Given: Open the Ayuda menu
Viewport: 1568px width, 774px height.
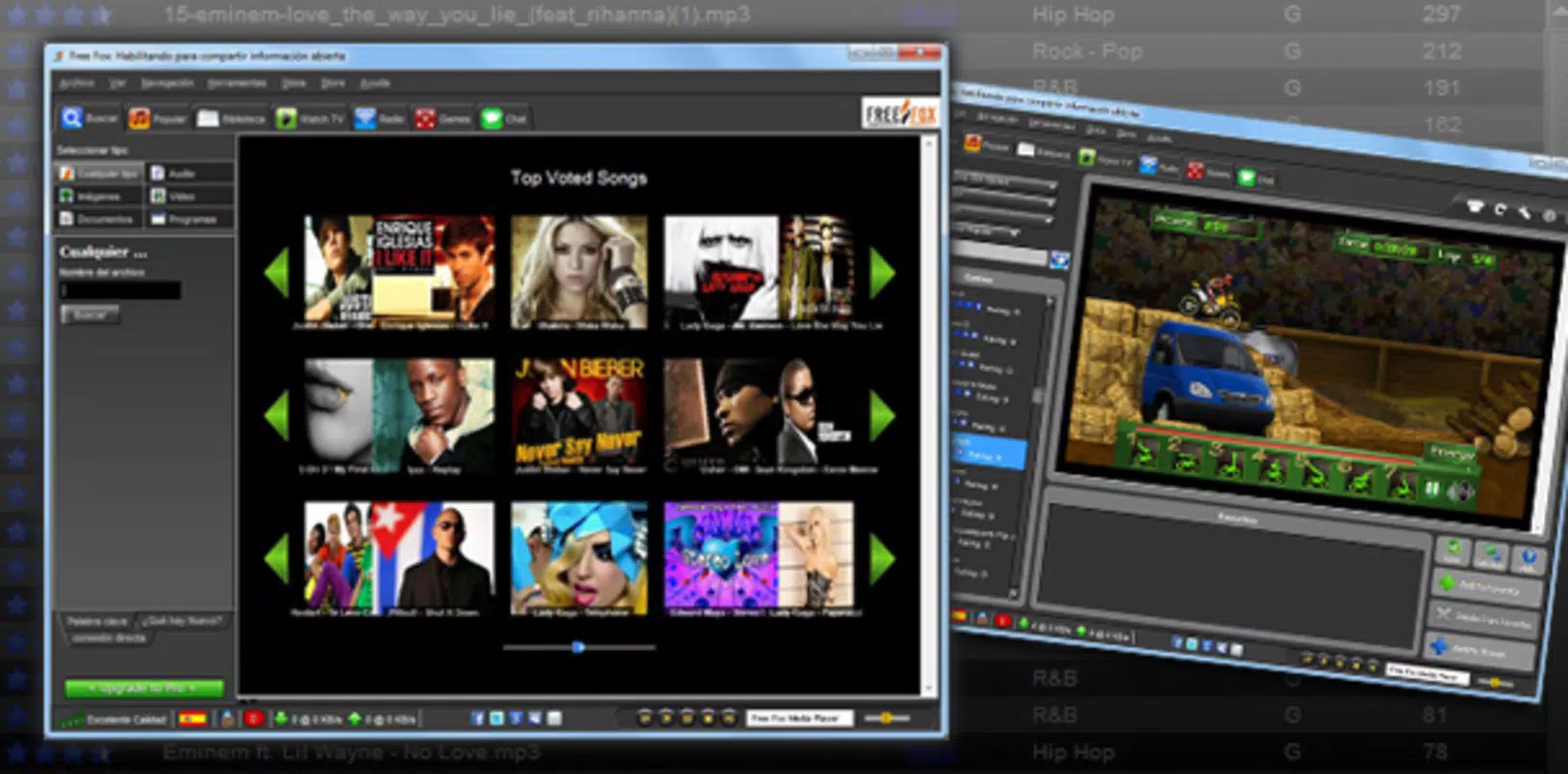Looking at the screenshot, I should [374, 83].
